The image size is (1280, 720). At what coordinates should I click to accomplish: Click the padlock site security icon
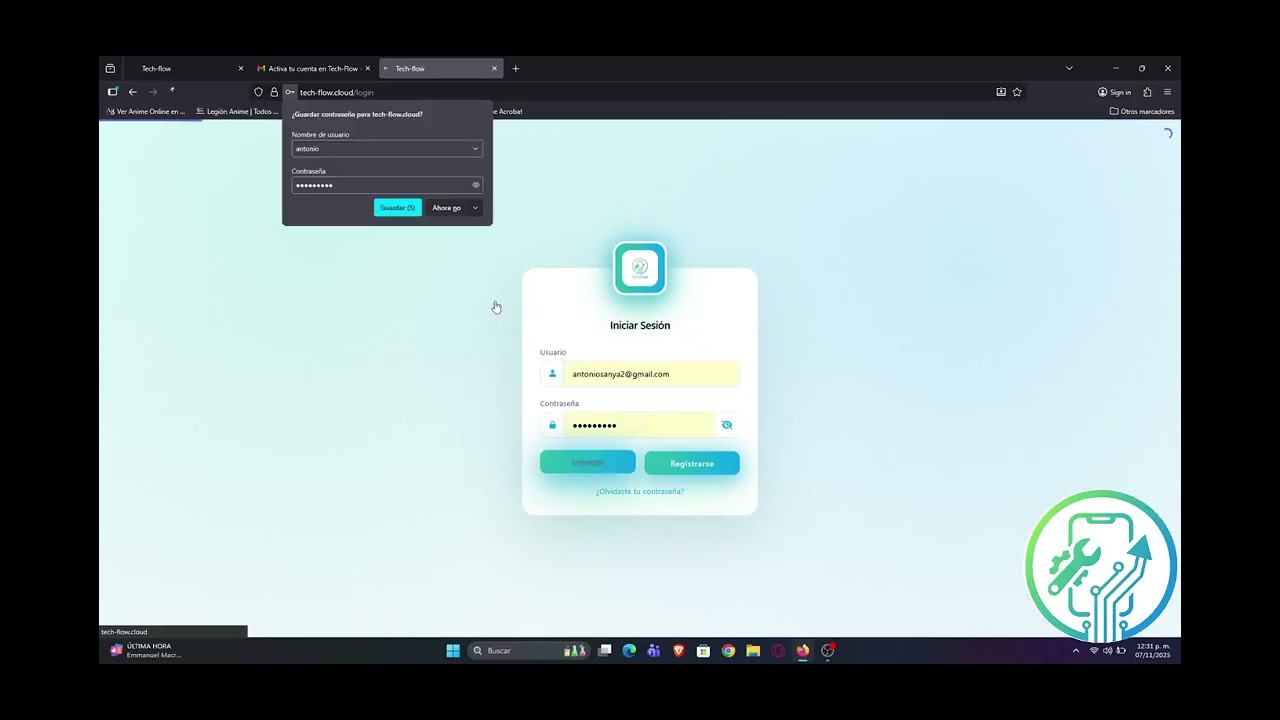click(274, 92)
